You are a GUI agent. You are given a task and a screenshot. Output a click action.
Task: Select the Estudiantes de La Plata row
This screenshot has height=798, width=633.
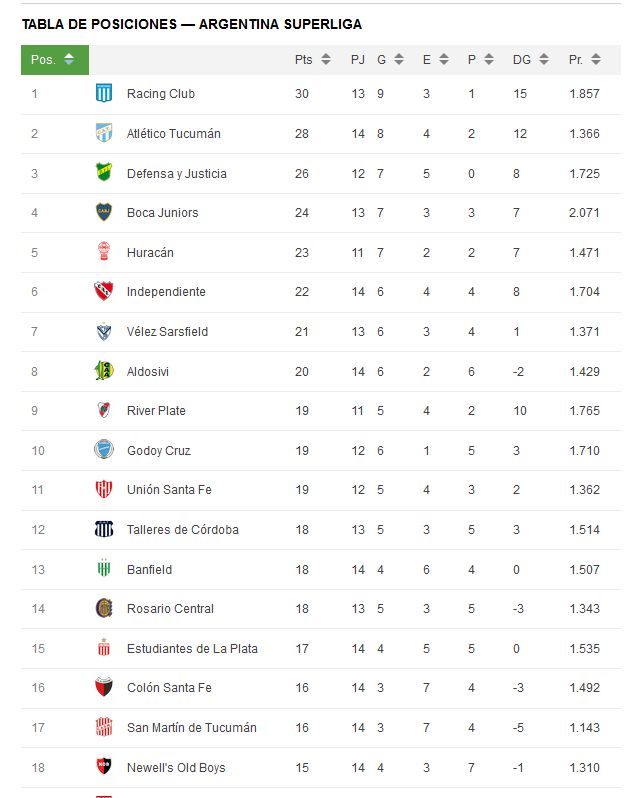click(x=321, y=648)
